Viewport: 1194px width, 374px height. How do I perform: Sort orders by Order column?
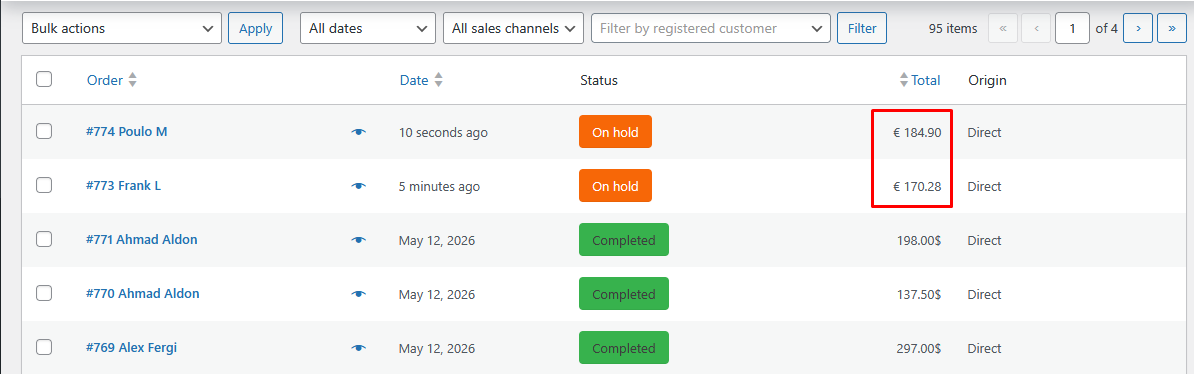coord(112,80)
